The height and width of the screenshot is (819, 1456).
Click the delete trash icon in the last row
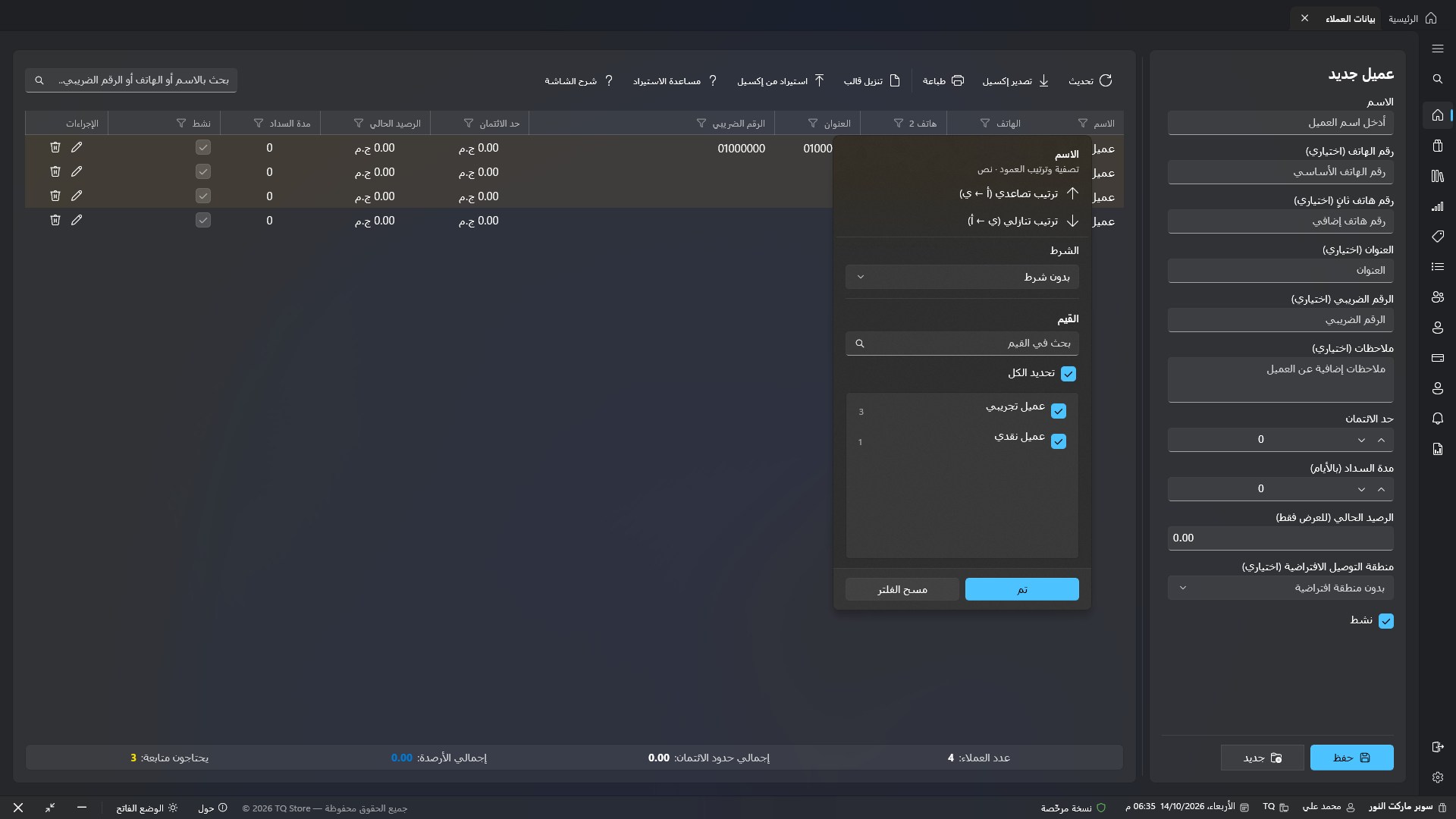tap(55, 220)
